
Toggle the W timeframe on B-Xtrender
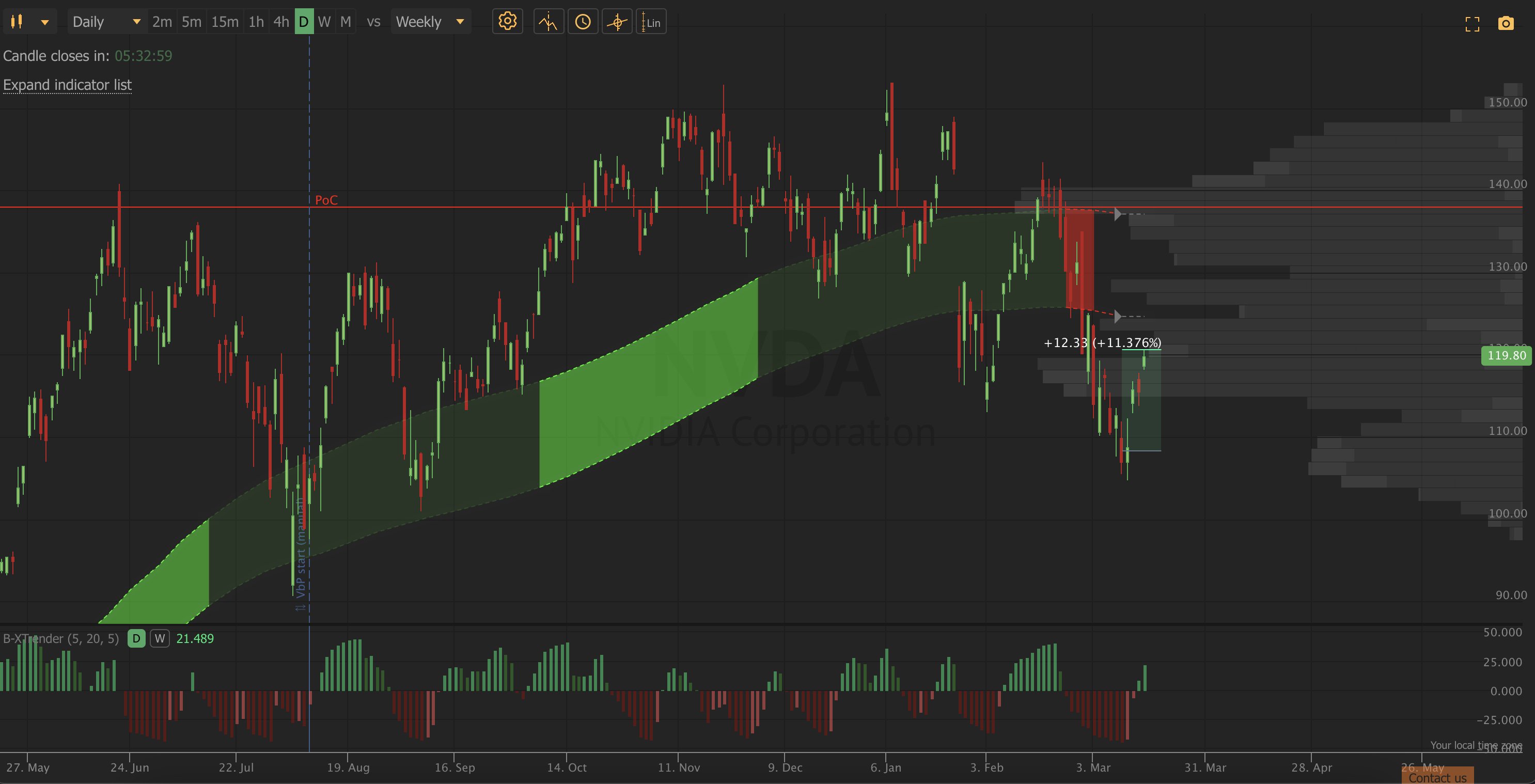click(x=160, y=639)
